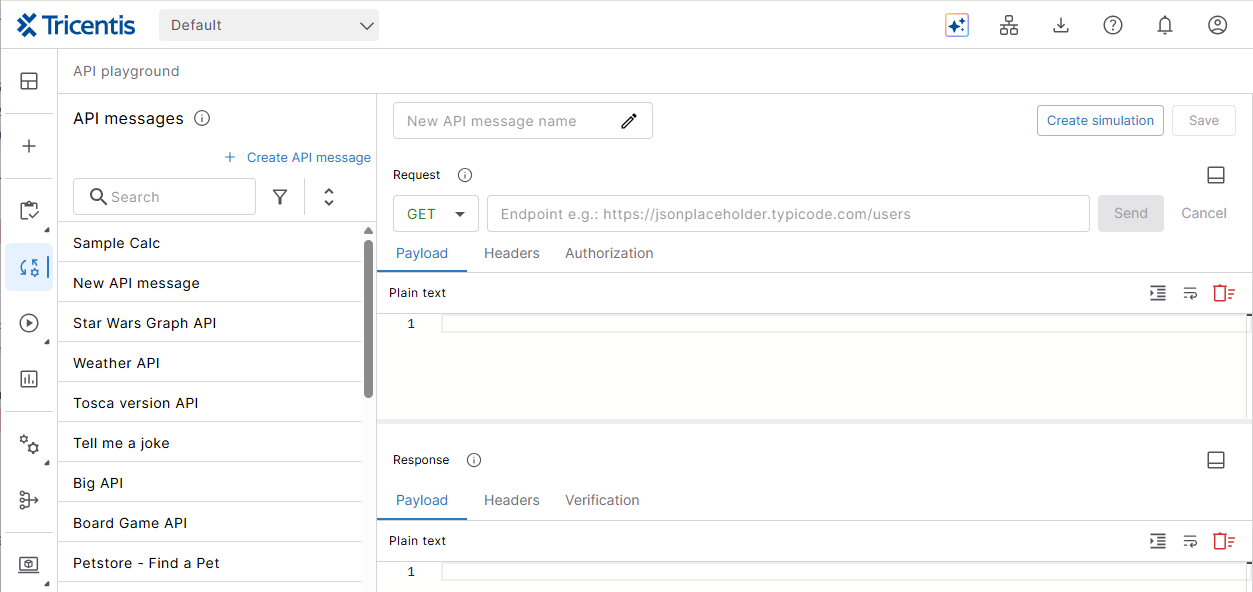Image resolution: width=1253 pixels, height=592 pixels.
Task: Open notifications bell icon
Action: pos(1165,26)
